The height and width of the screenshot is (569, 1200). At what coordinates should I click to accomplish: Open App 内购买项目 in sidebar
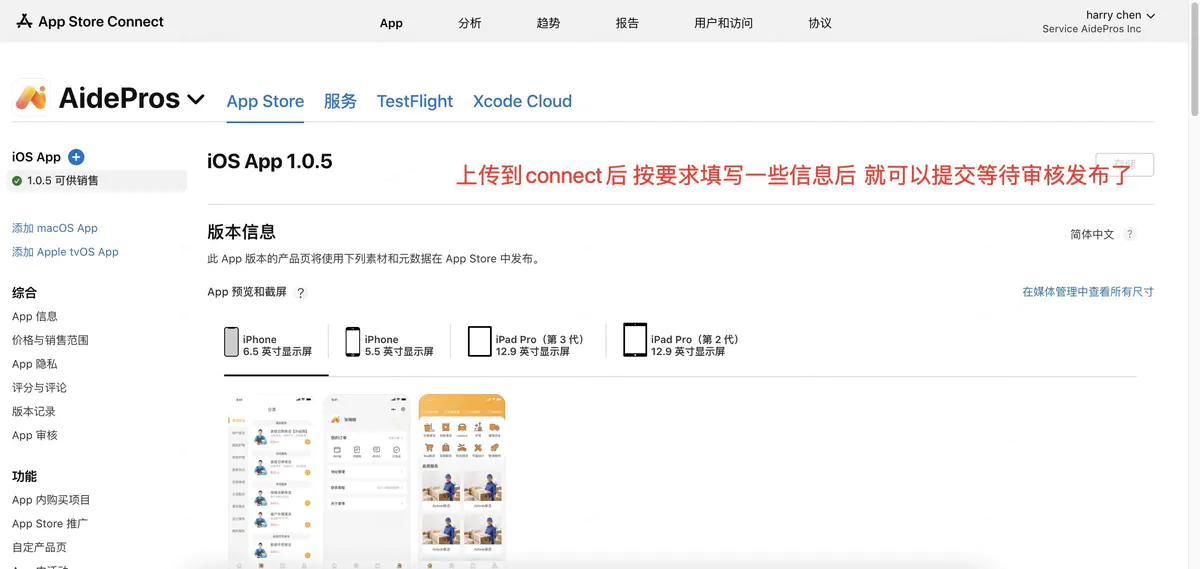[51, 500]
